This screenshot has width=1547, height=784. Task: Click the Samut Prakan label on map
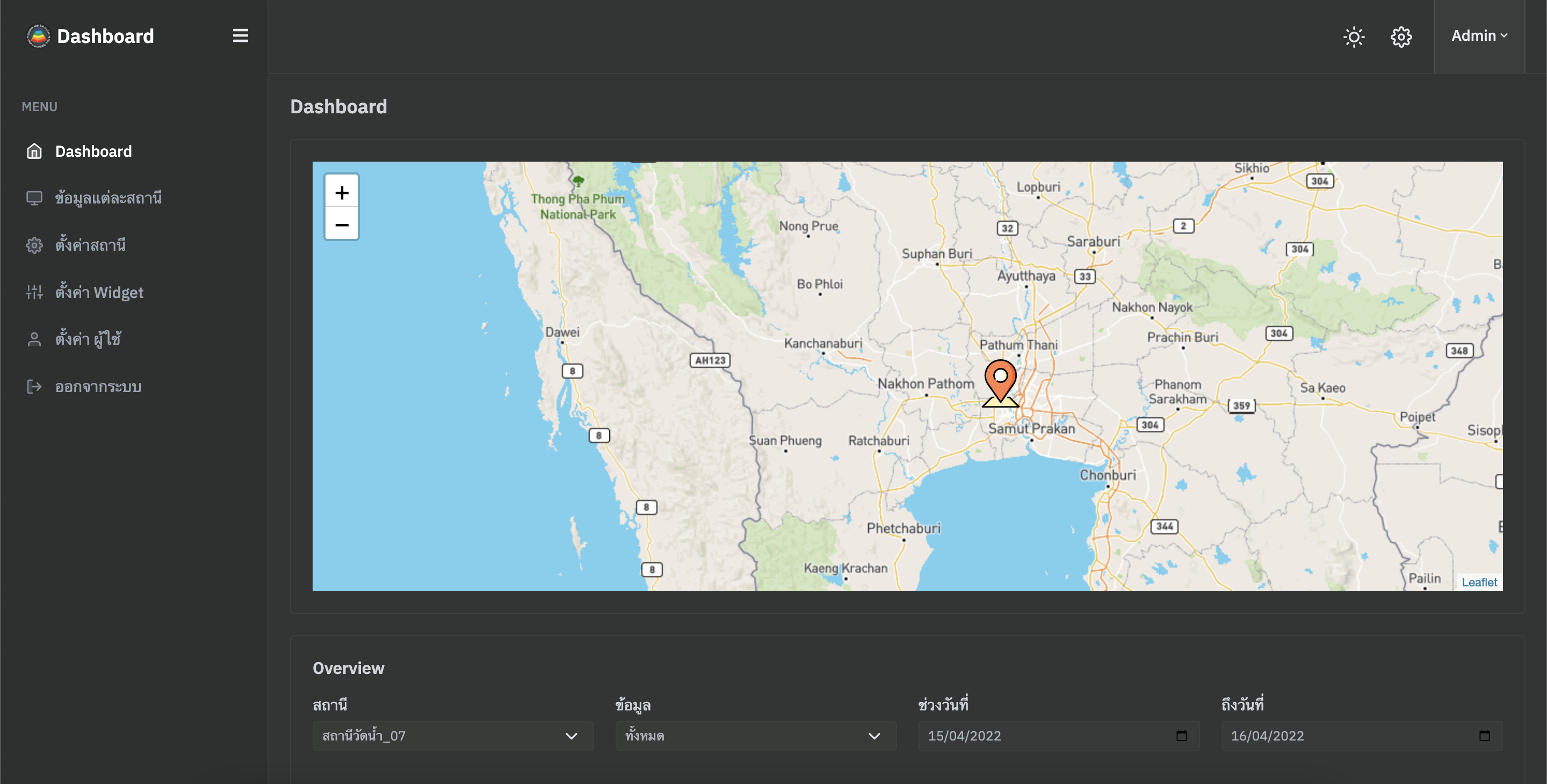1031,428
